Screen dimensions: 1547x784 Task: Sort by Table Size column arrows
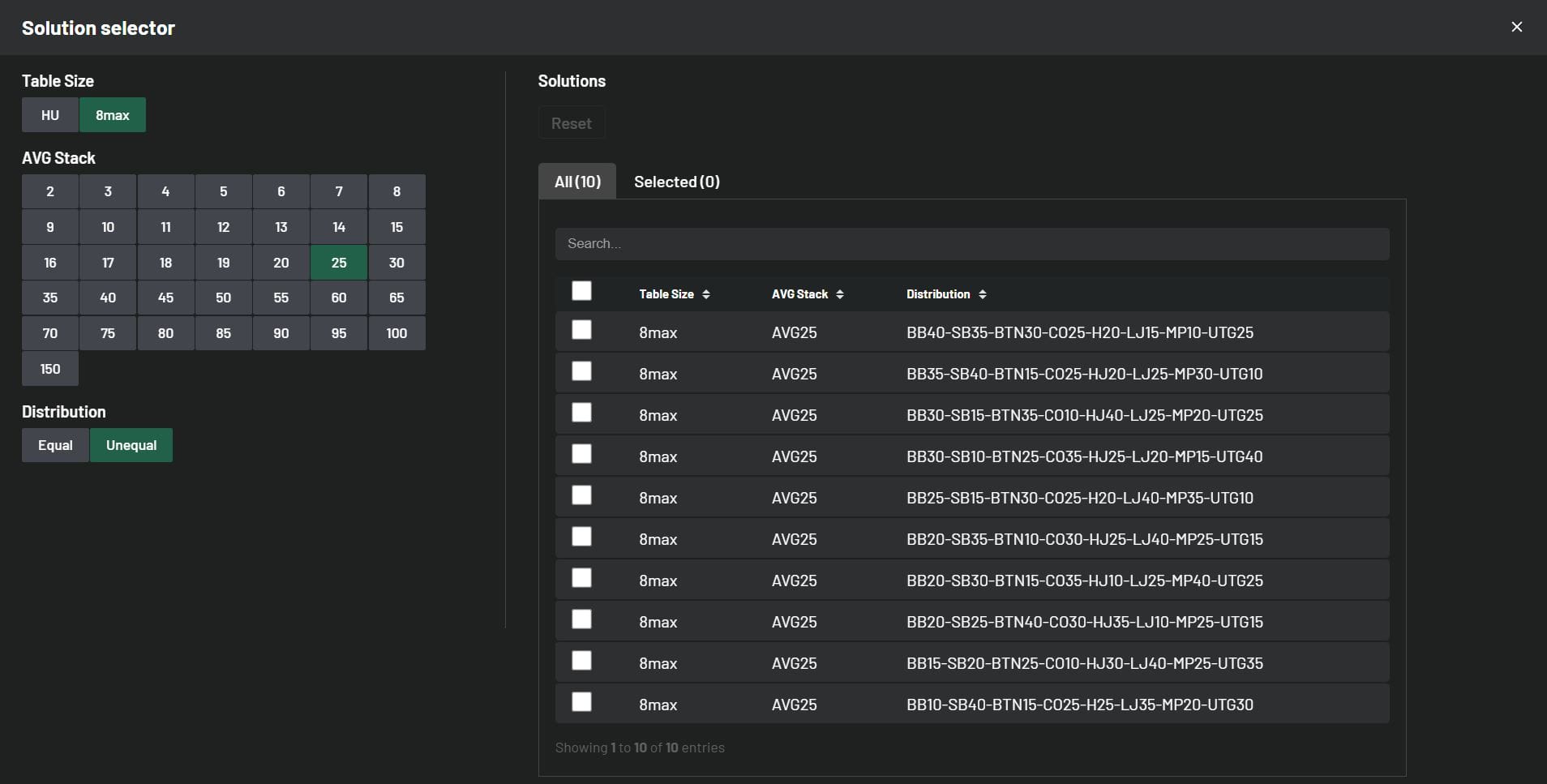[706, 294]
